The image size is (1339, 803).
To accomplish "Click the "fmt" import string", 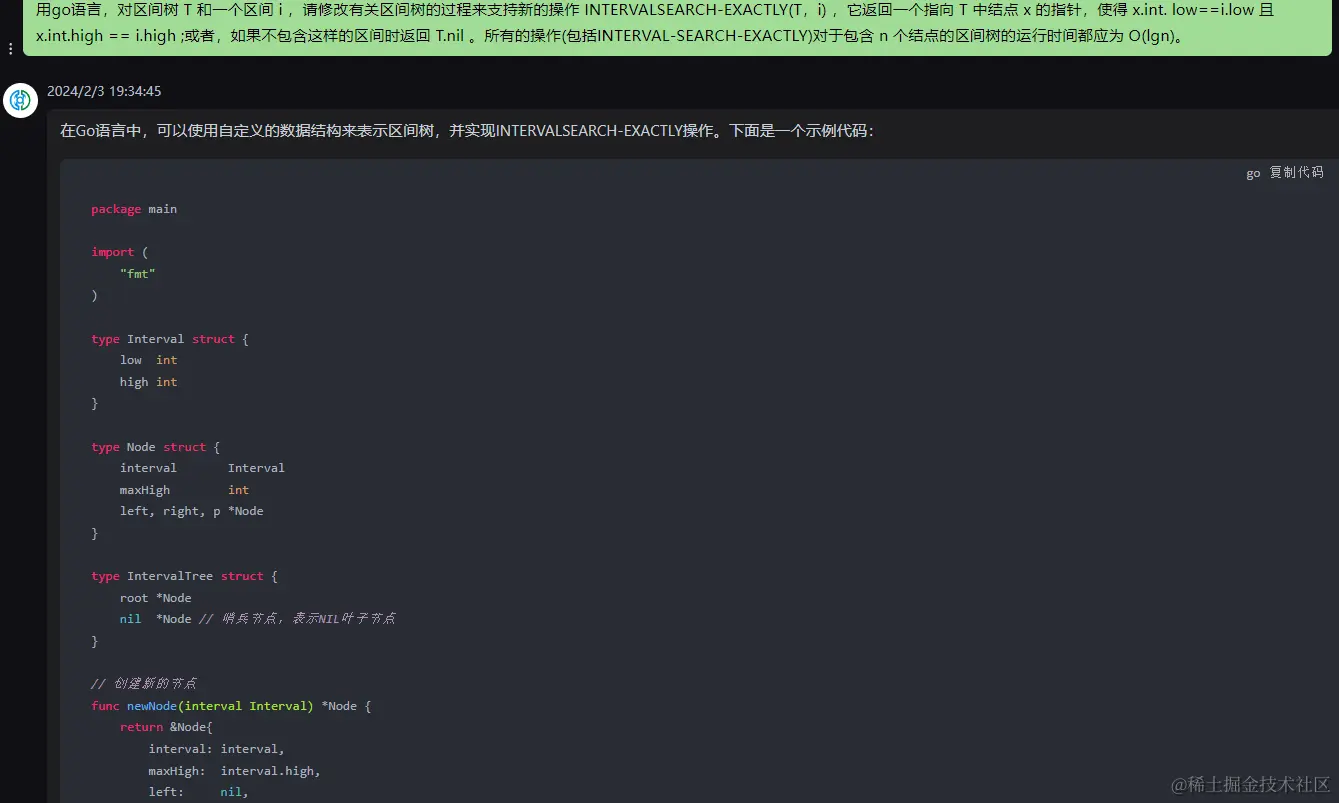I will 138,274.
